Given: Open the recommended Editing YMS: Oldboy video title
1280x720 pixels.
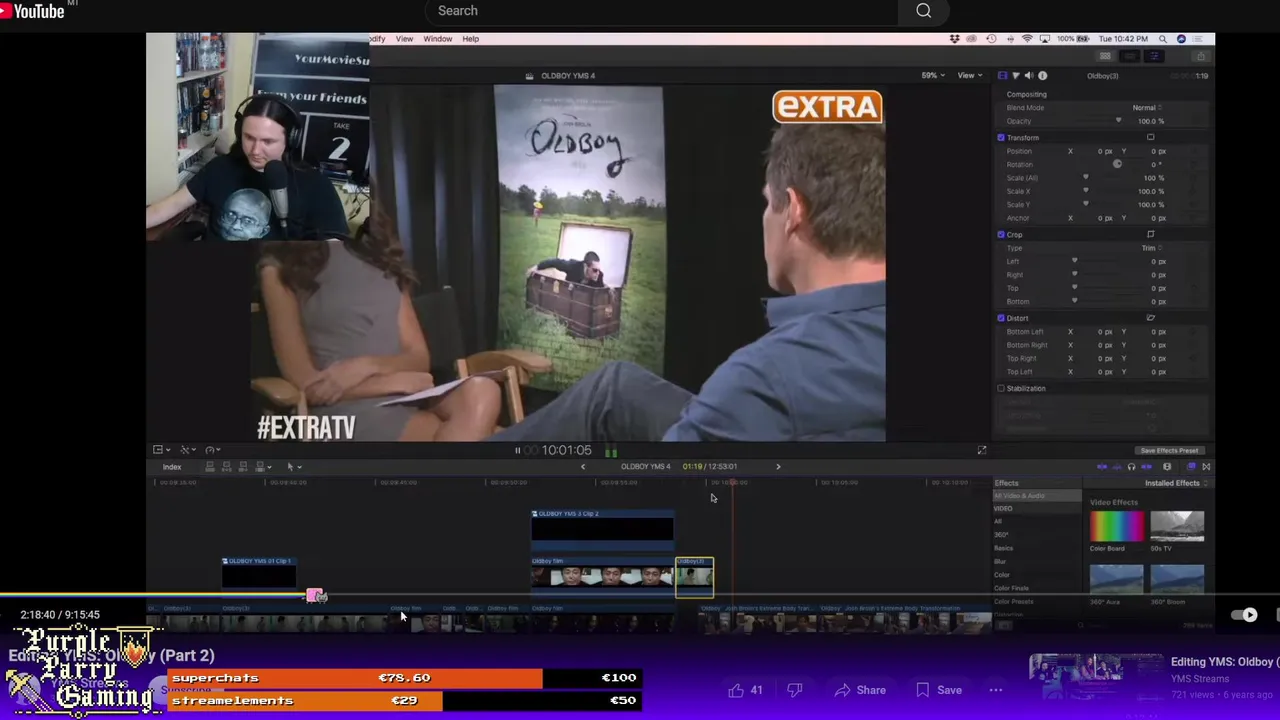Looking at the screenshot, I should pyautogui.click(x=1225, y=662).
